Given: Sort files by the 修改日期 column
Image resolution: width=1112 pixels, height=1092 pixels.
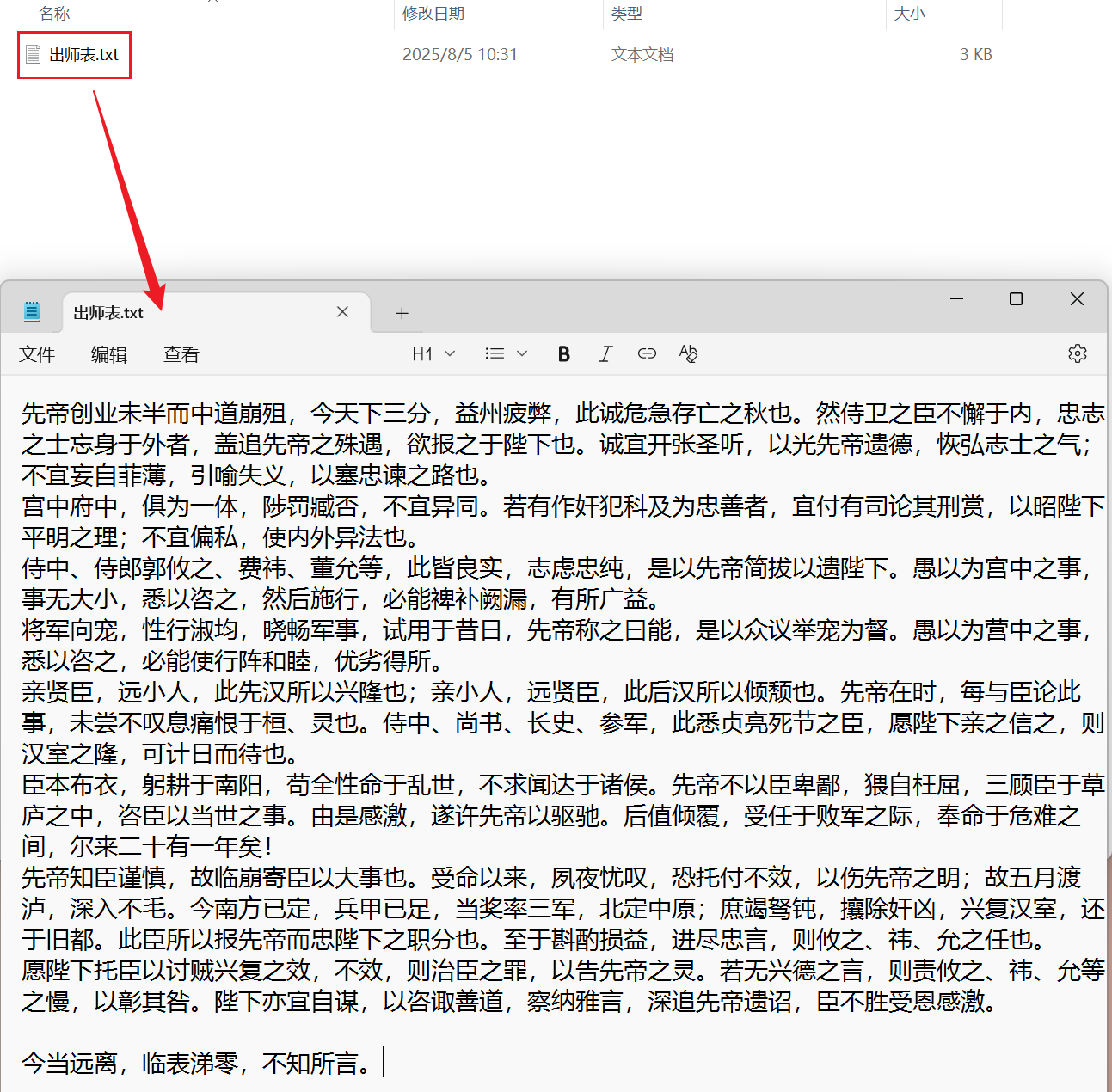Looking at the screenshot, I should (x=433, y=14).
